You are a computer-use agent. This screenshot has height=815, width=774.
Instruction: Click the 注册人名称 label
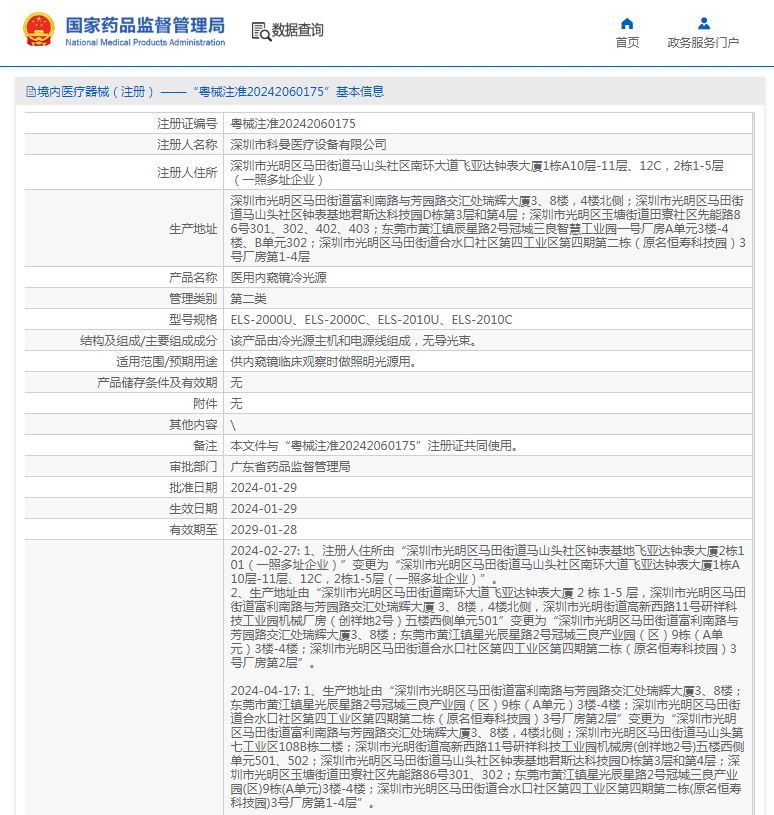tap(187, 144)
